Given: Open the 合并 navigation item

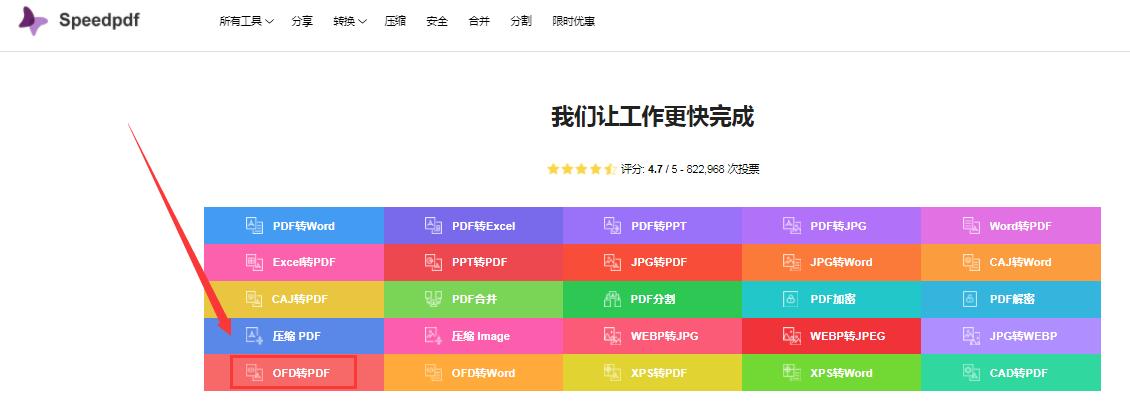Looking at the screenshot, I should coord(479,22).
